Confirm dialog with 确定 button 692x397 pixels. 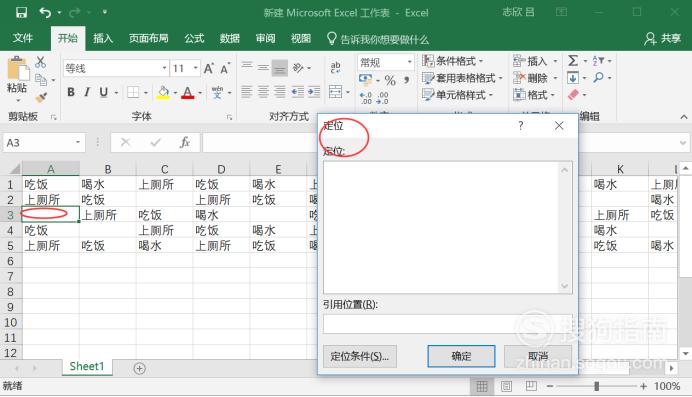pos(461,356)
